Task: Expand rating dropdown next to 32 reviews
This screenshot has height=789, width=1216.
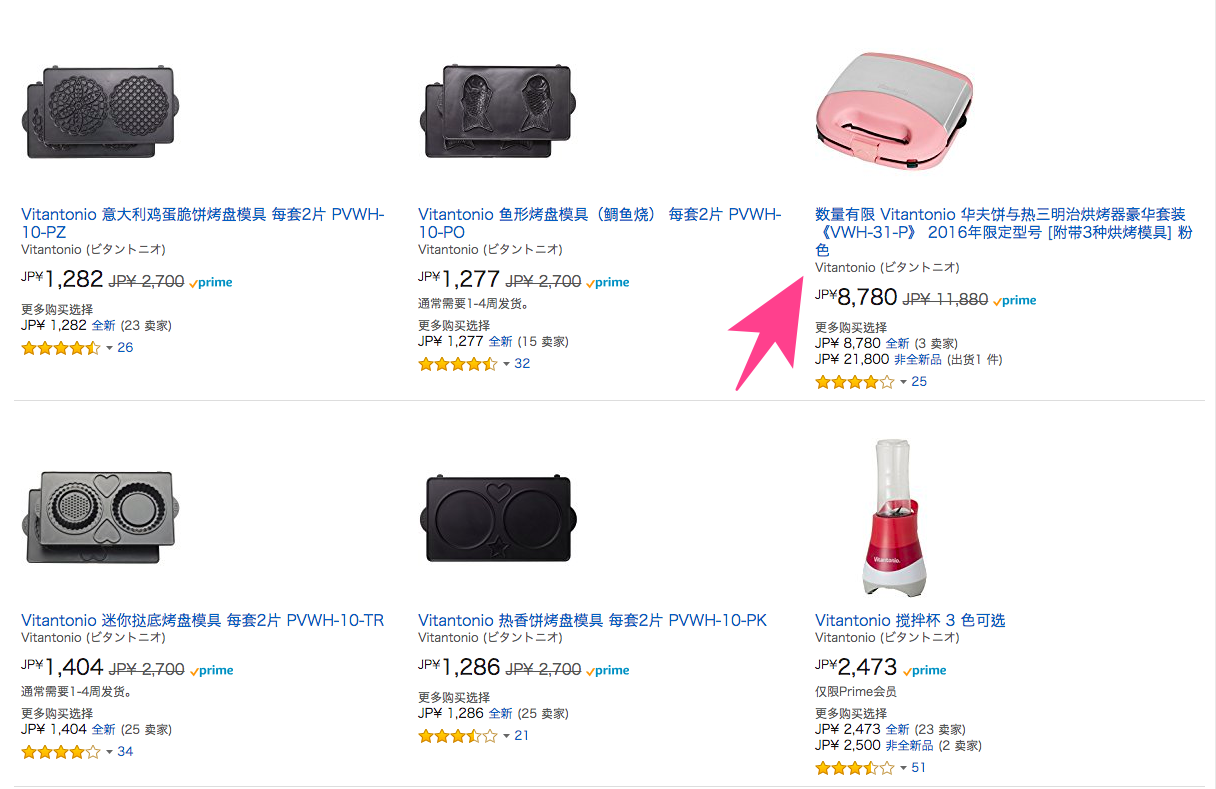Action: tap(506, 364)
